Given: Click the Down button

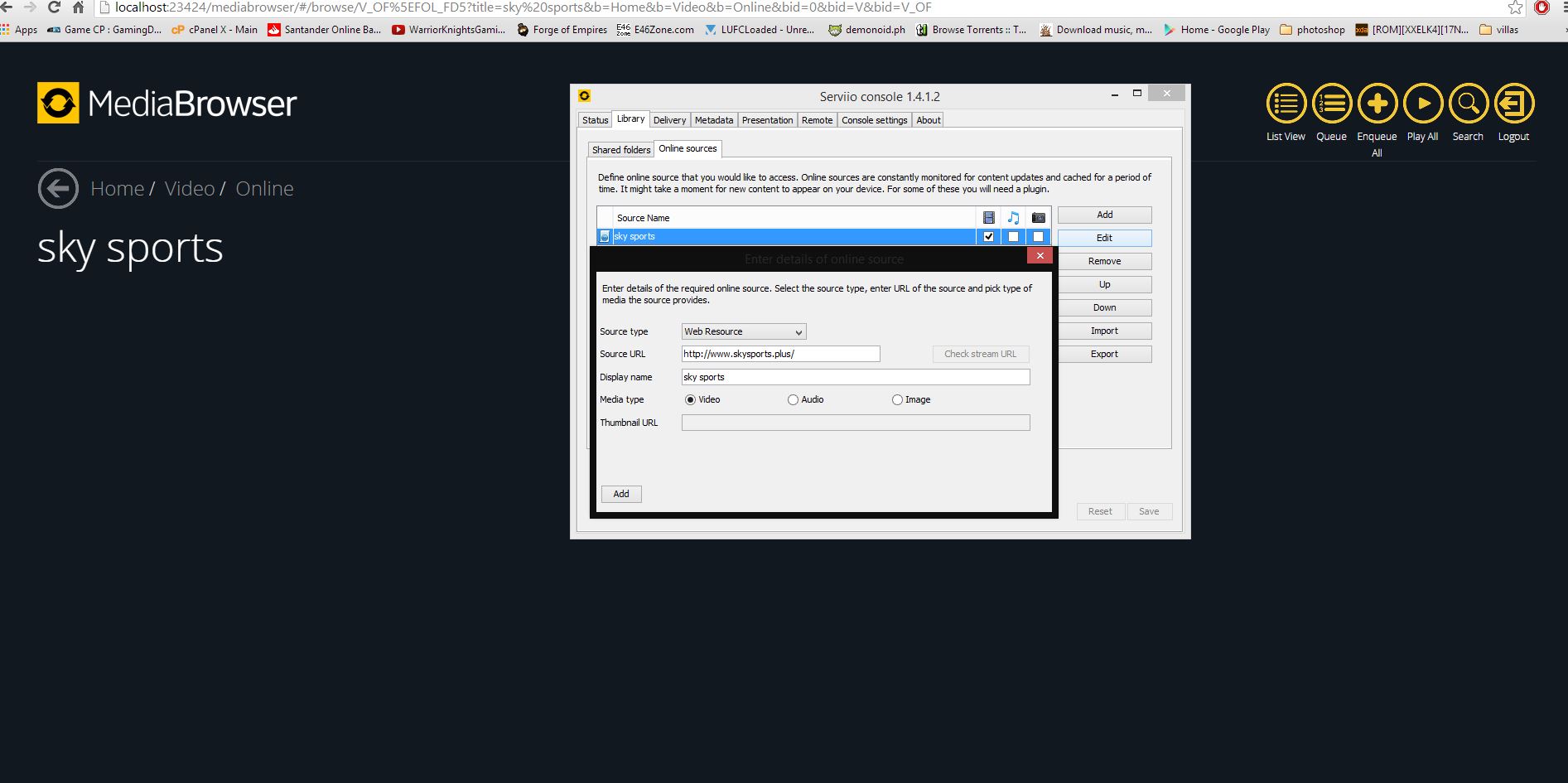Looking at the screenshot, I should (x=1105, y=307).
